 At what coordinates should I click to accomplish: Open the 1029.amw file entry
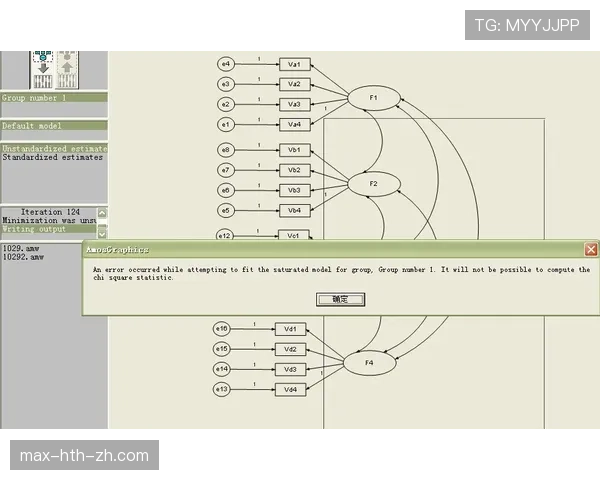[21, 248]
